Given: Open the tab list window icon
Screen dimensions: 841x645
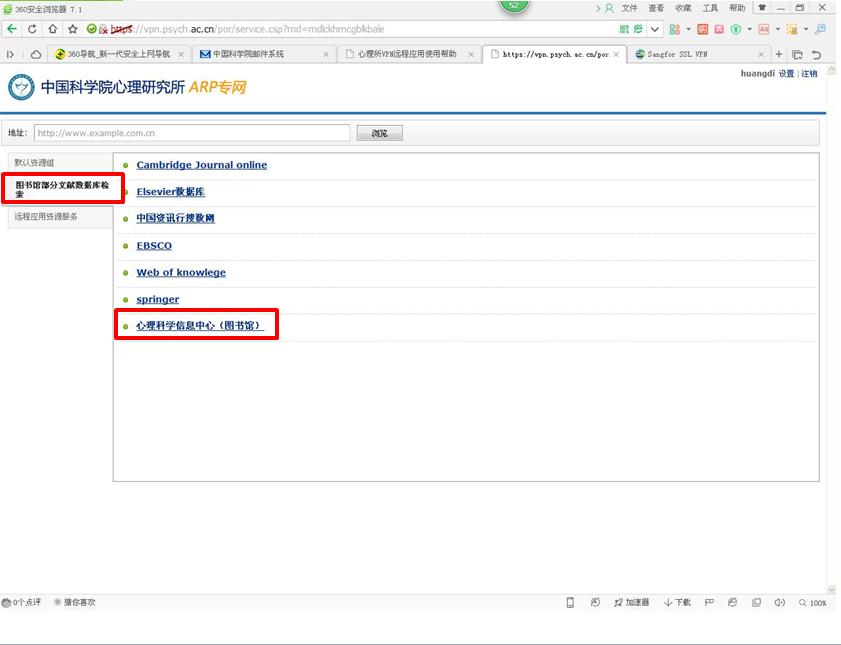Looking at the screenshot, I should point(798,54).
